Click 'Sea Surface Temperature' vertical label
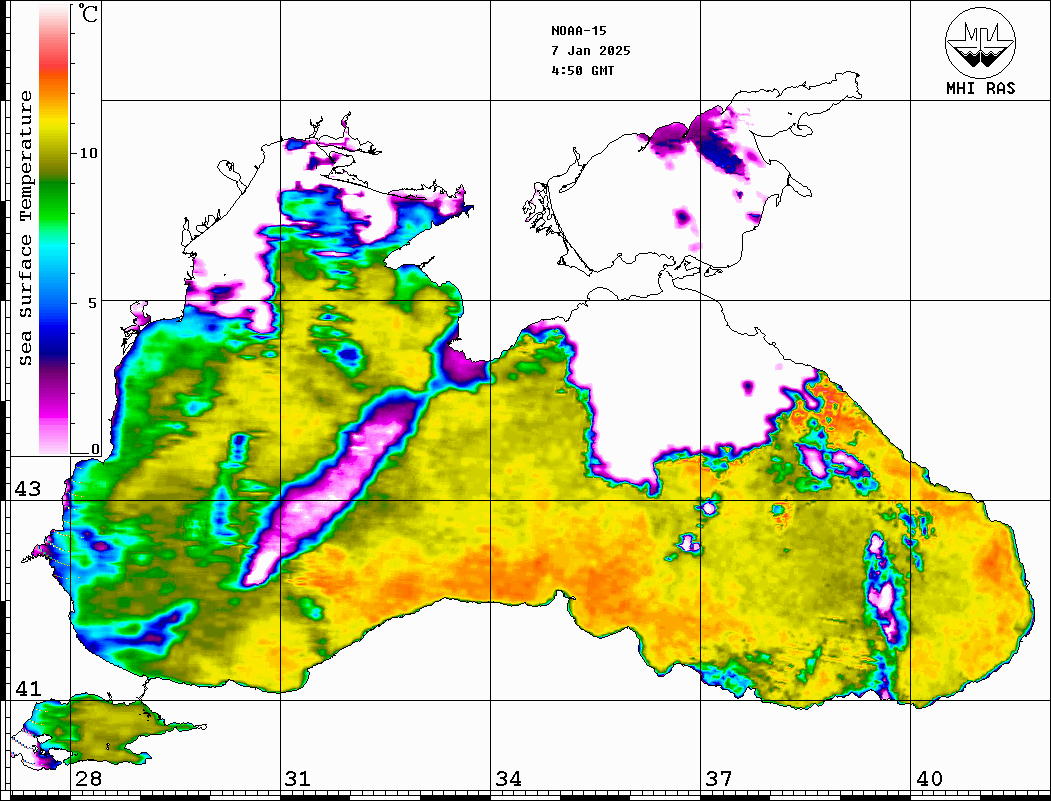 click(25, 229)
